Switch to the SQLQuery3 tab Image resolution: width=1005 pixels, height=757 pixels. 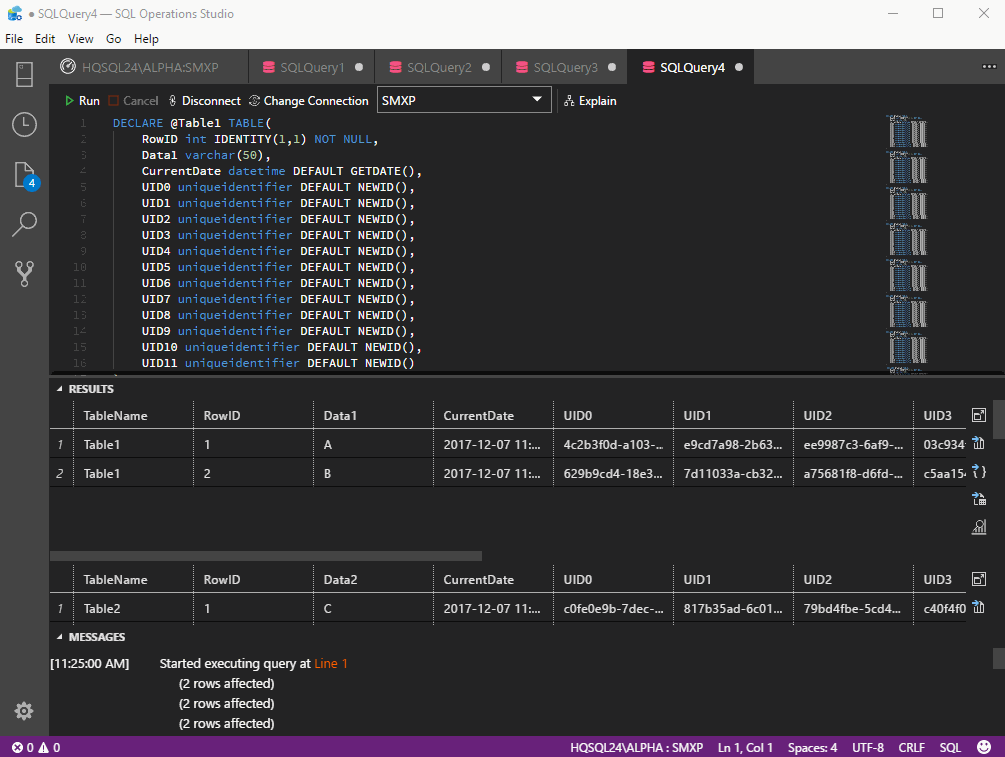(x=565, y=67)
